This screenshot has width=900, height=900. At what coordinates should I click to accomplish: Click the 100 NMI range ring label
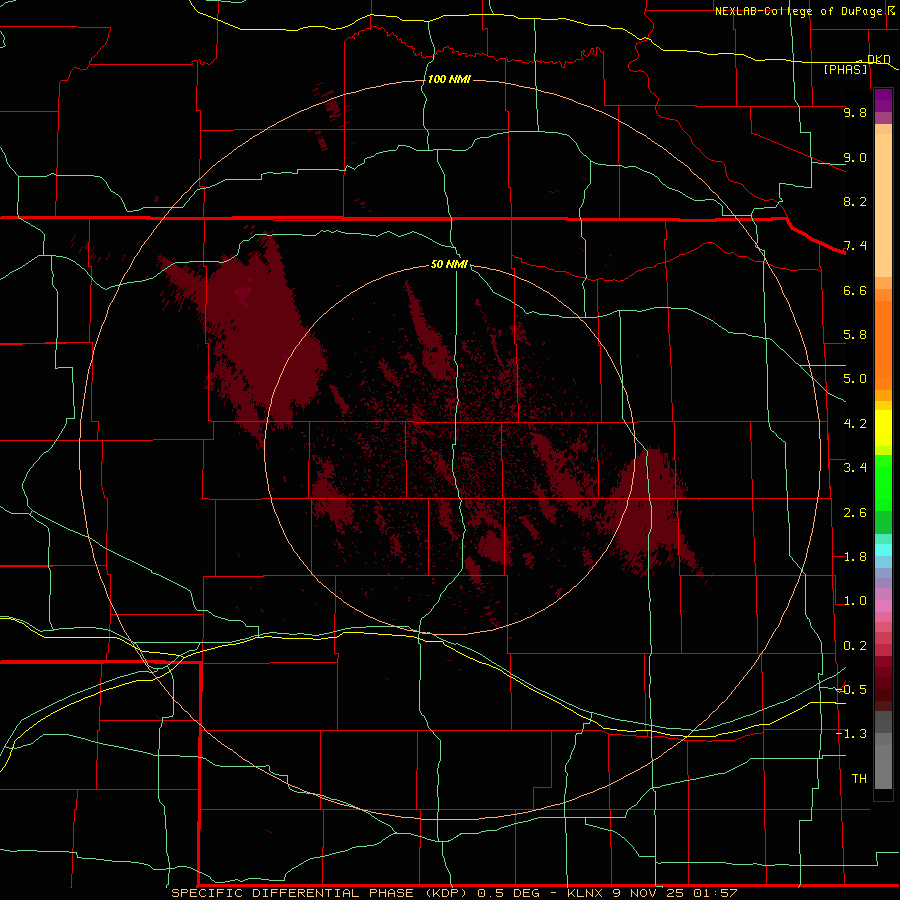pos(449,79)
